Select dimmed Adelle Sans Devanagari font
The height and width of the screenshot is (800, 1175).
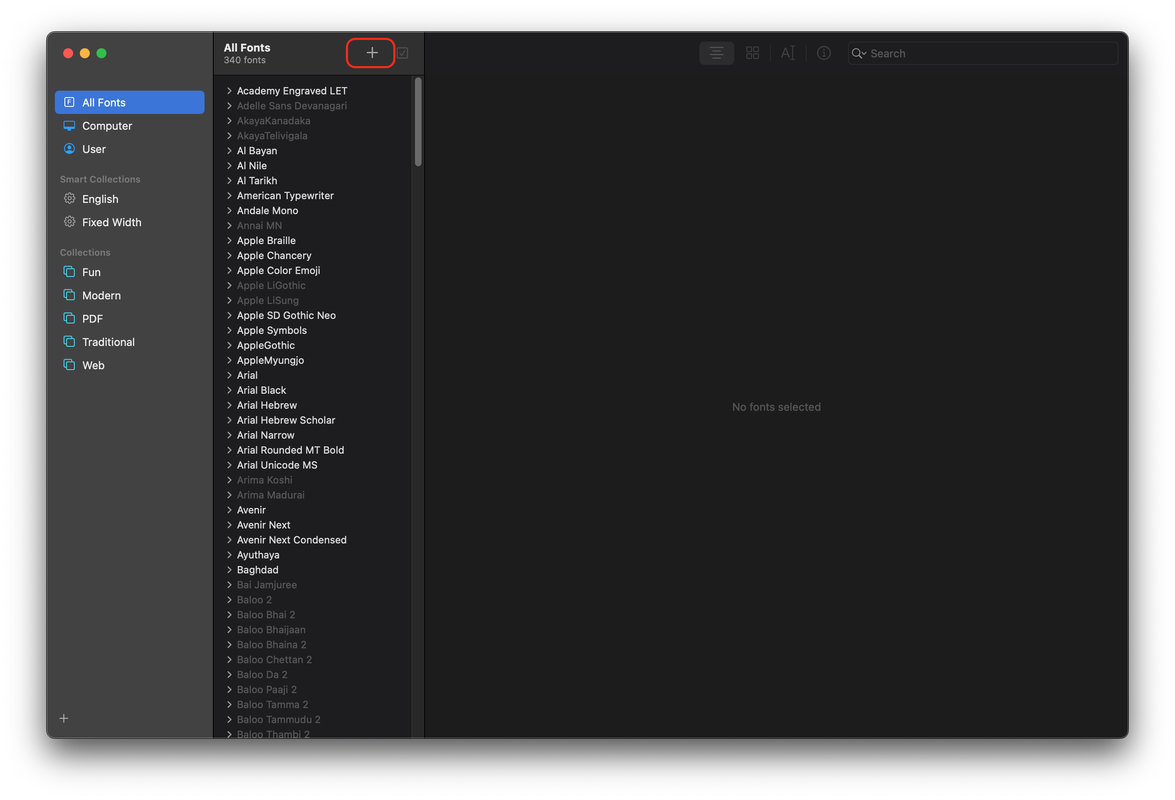292,106
